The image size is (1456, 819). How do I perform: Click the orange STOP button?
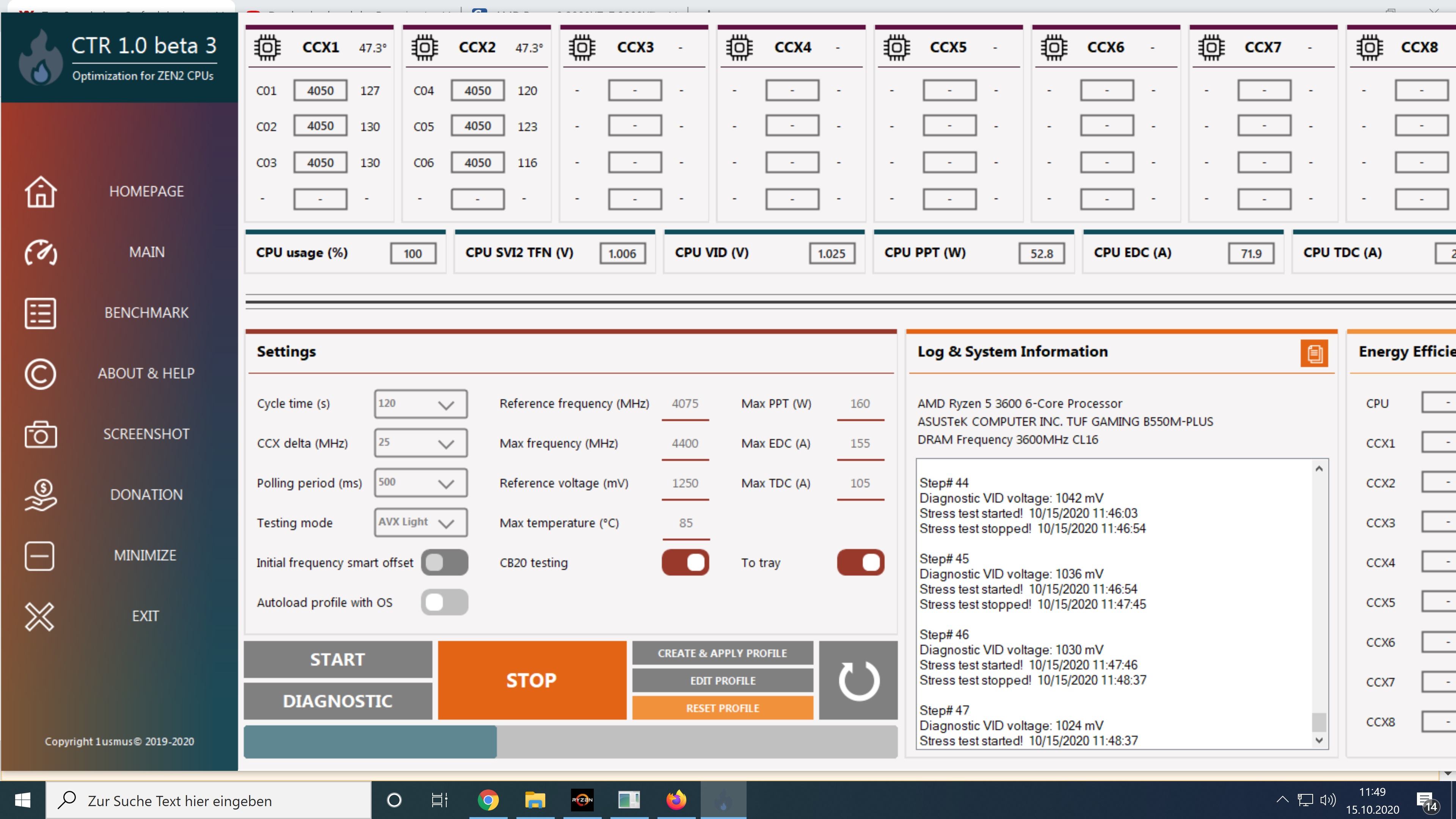click(532, 680)
